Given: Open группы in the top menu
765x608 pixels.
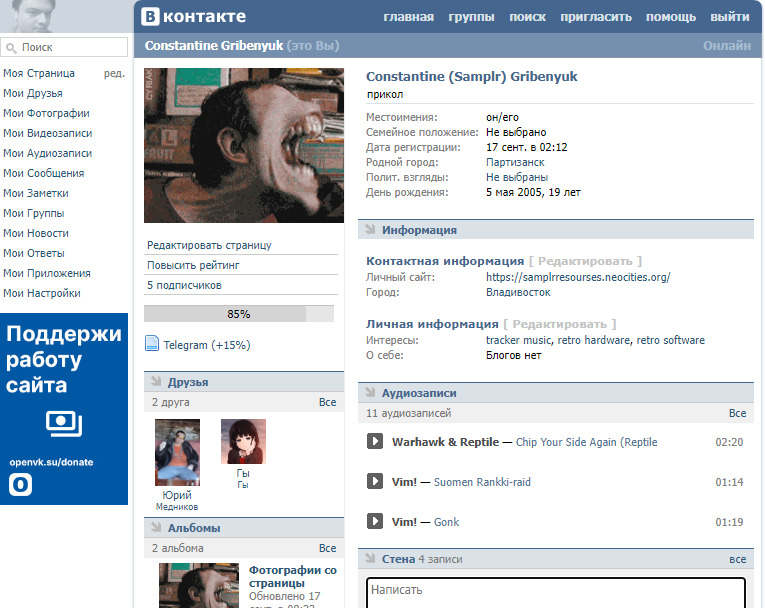Looking at the screenshot, I should click(471, 17).
